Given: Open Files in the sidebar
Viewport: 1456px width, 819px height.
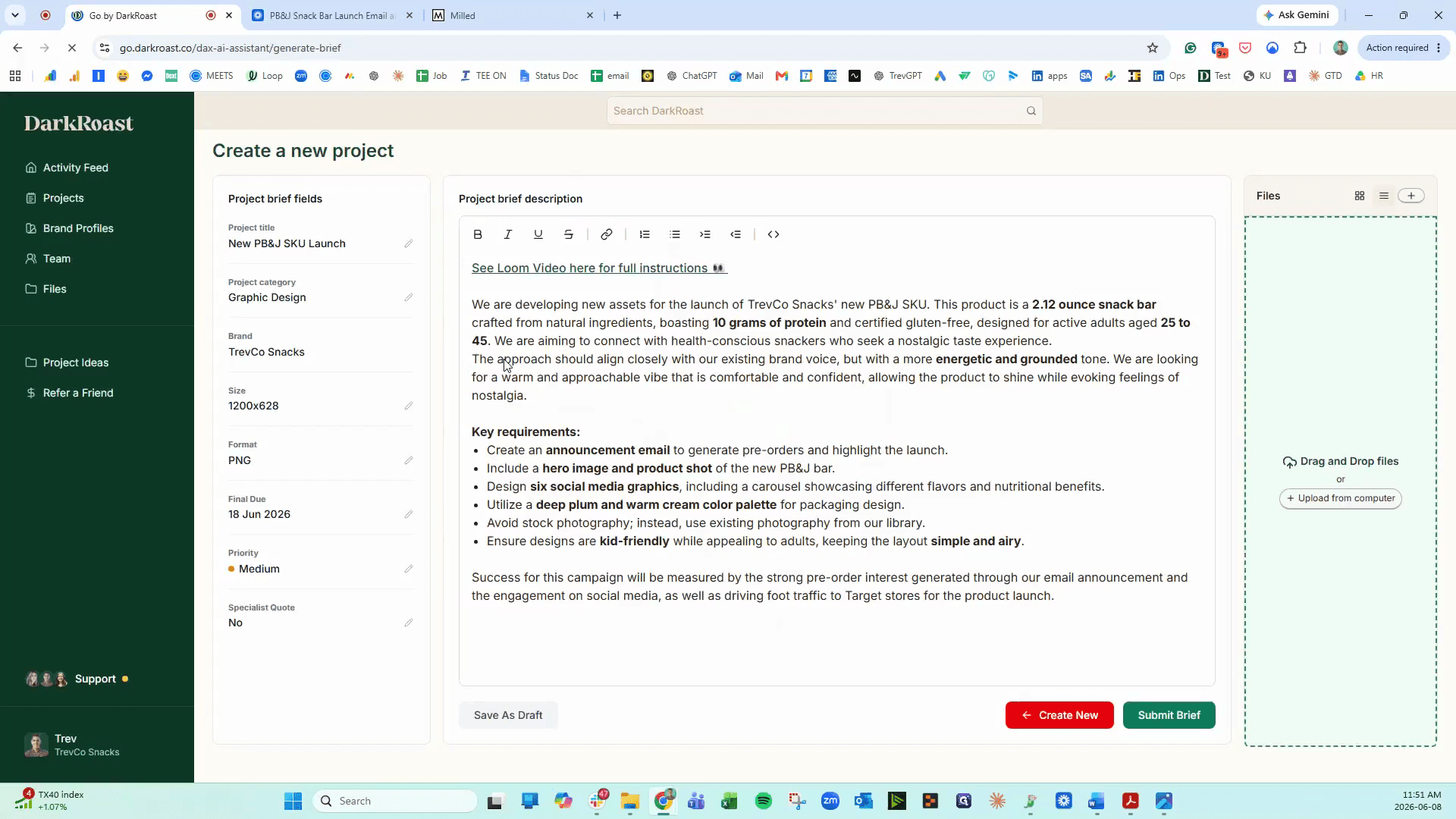Looking at the screenshot, I should pos(45,289).
